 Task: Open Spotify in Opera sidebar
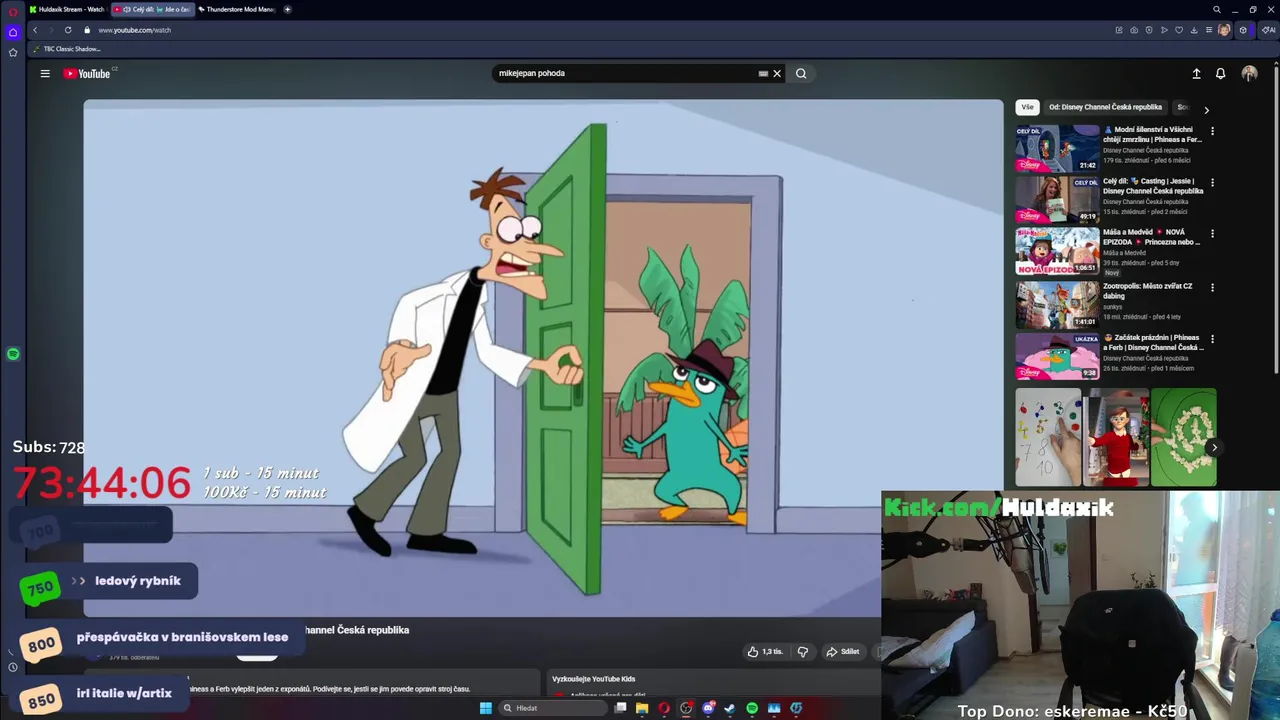pos(13,354)
